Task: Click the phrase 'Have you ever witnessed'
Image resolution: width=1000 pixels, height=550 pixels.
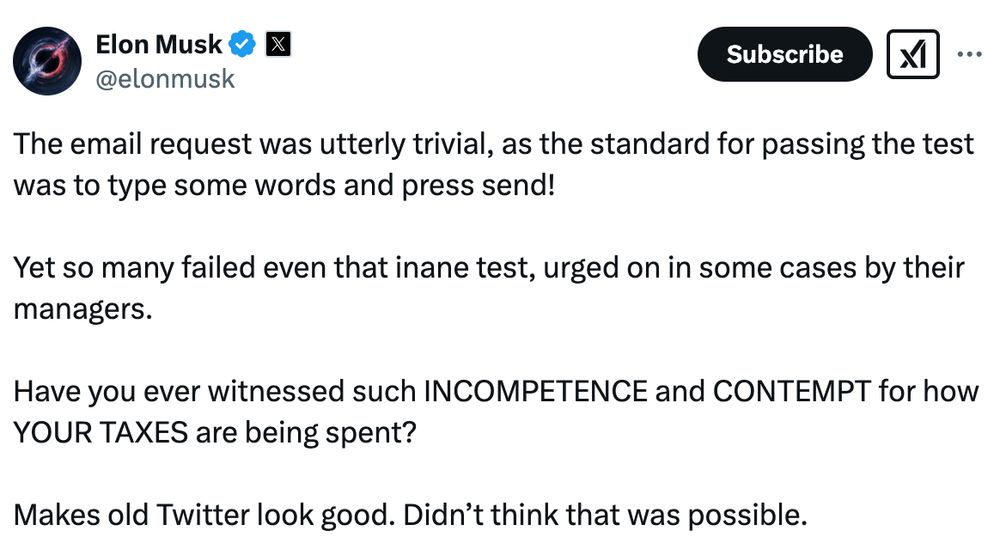Action: point(179,391)
